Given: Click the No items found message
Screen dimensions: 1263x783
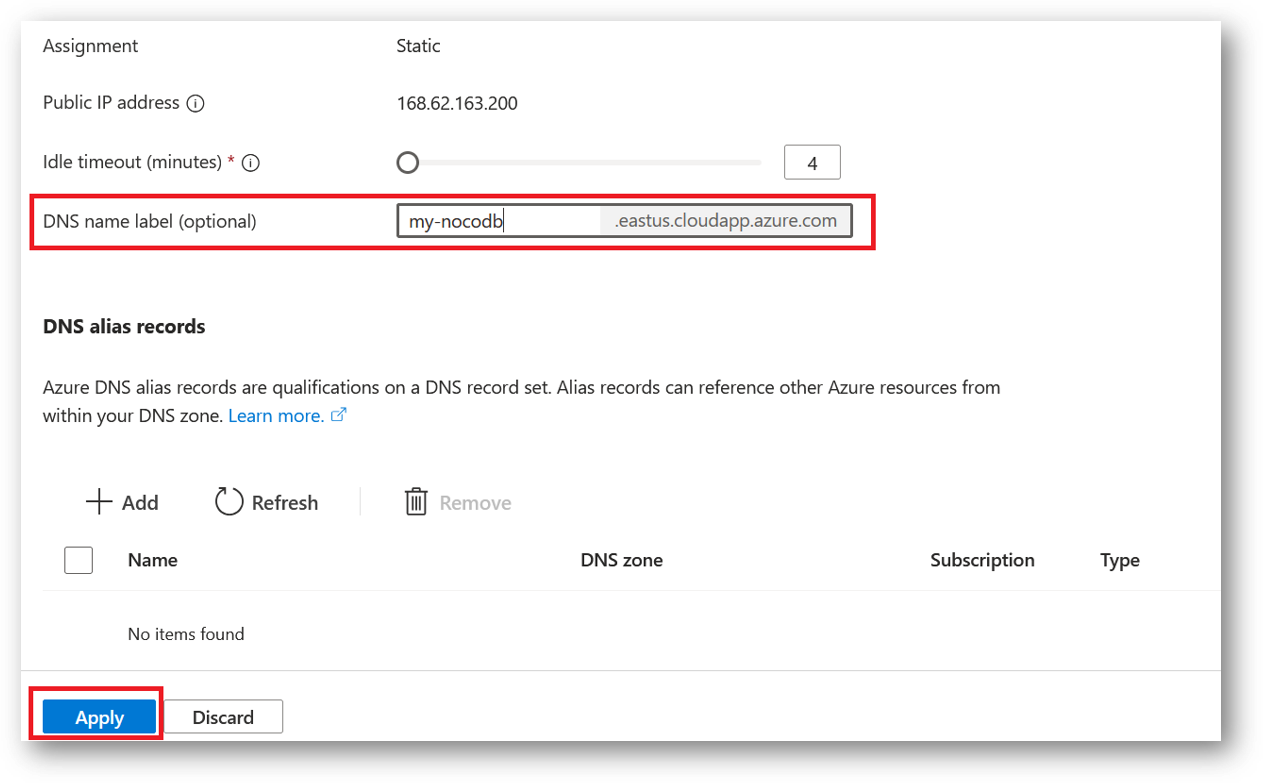Looking at the screenshot, I should [x=186, y=634].
